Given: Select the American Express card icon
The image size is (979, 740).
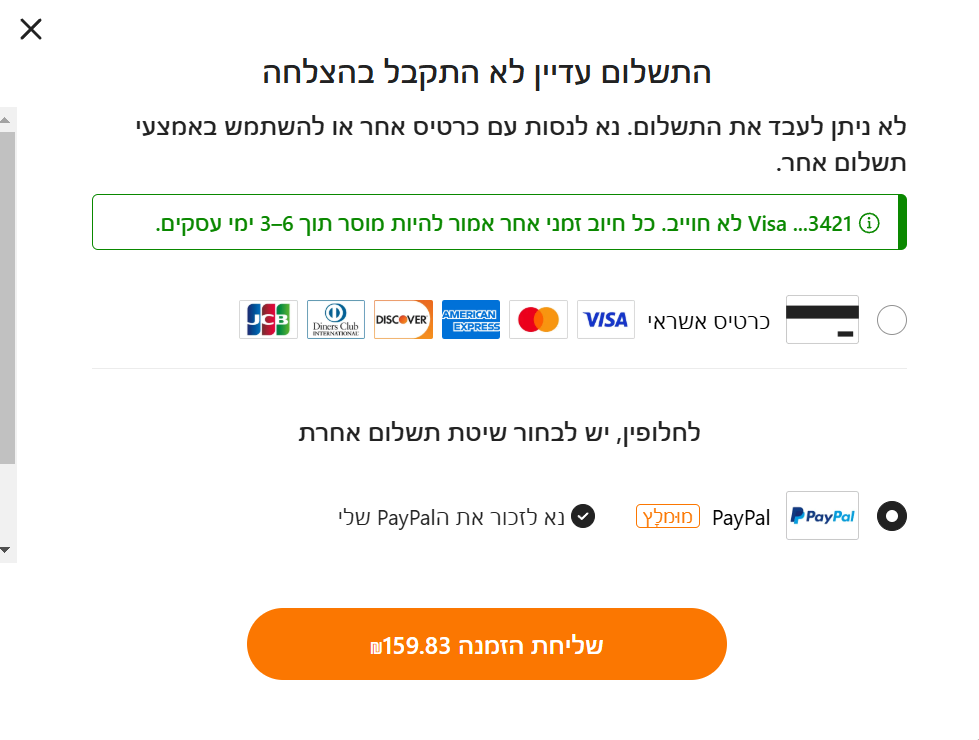Looking at the screenshot, I should point(471,319).
